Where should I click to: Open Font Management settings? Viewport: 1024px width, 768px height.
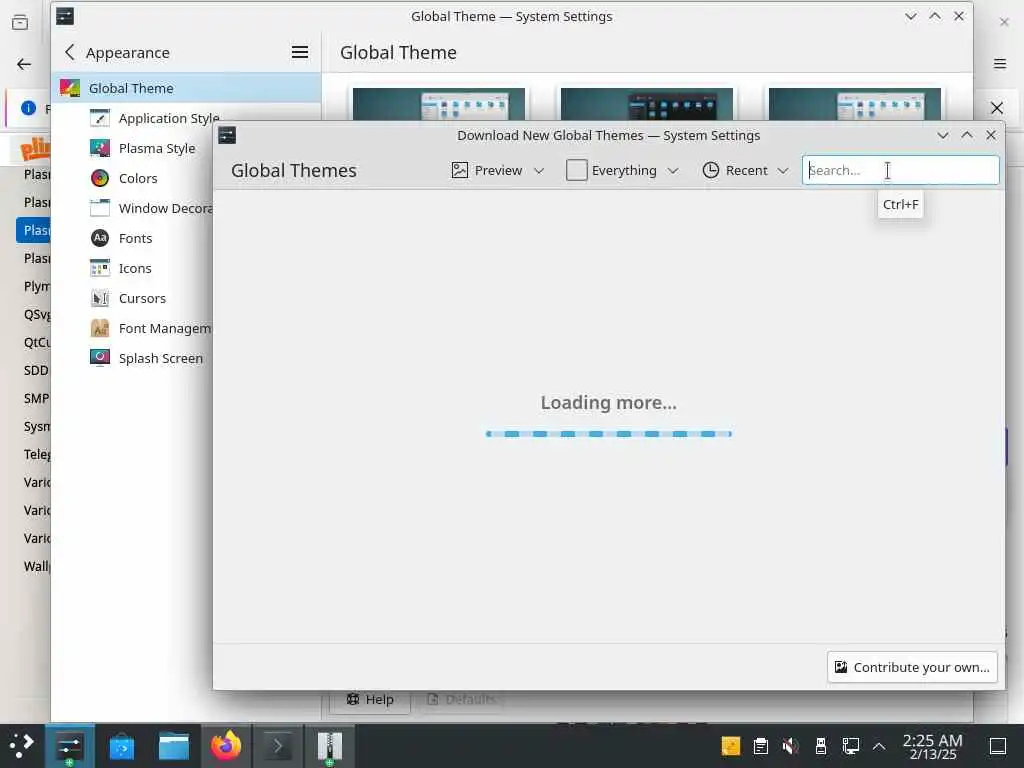[x=164, y=328]
